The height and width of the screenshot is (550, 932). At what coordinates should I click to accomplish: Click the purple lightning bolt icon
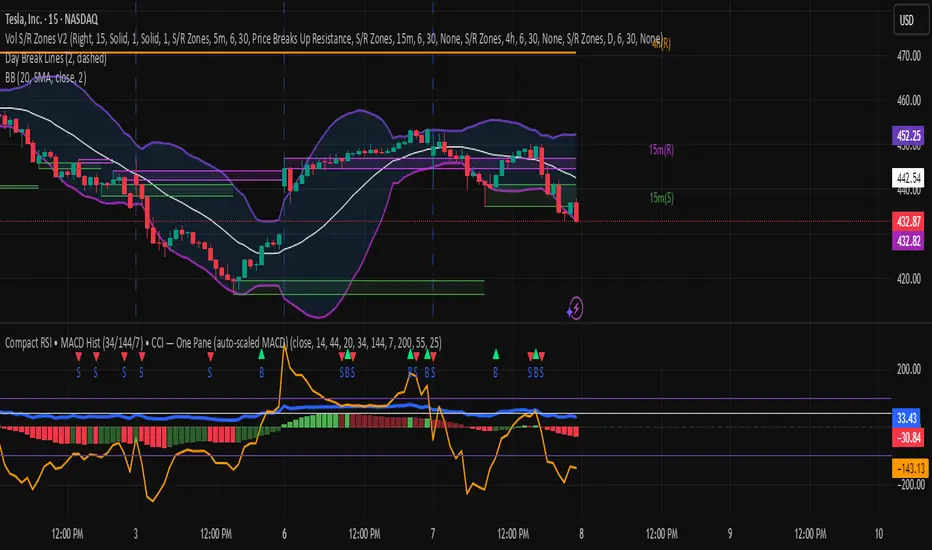click(575, 310)
